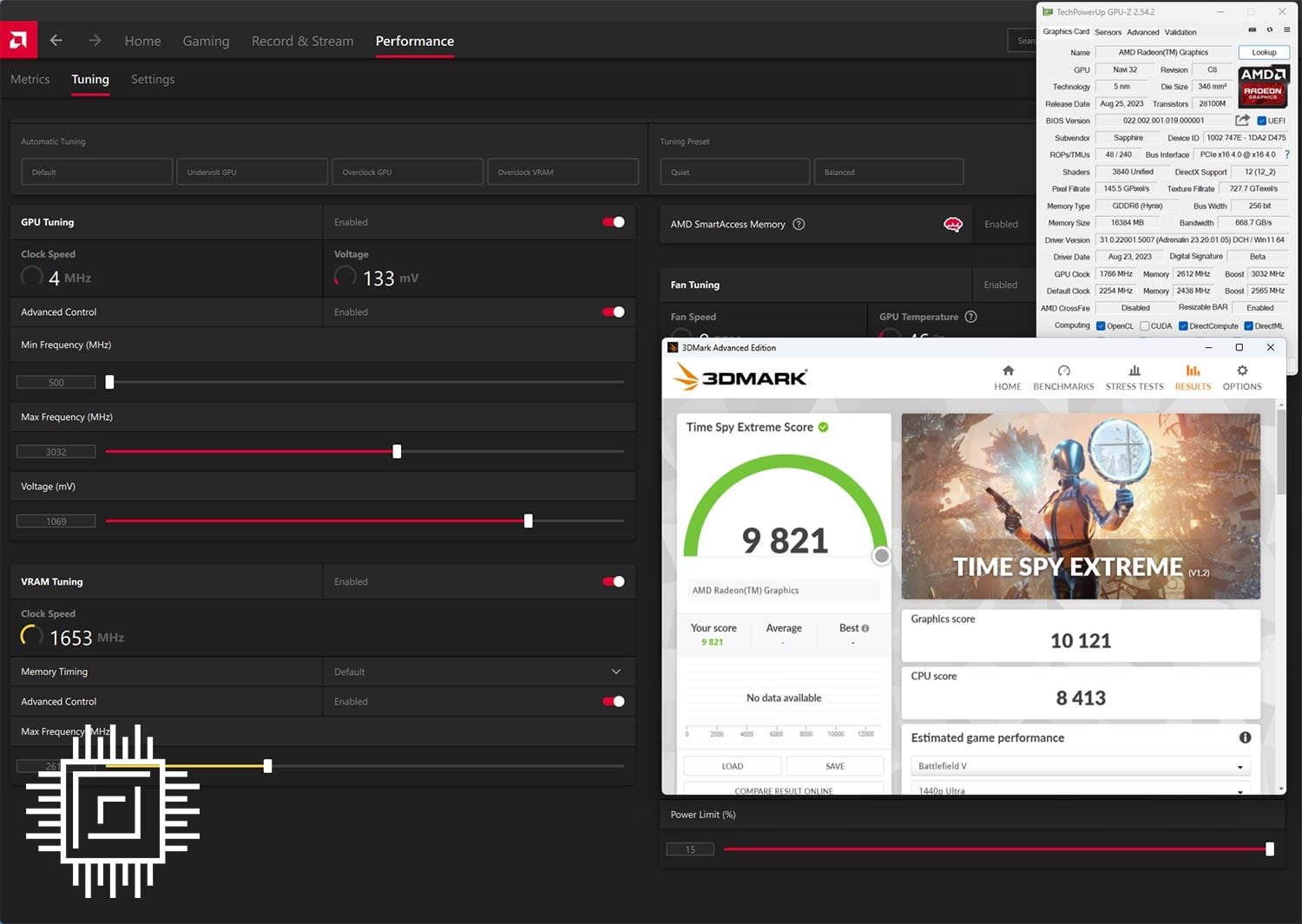Click the GPU-Z hamburger menu icon

[x=1286, y=30]
